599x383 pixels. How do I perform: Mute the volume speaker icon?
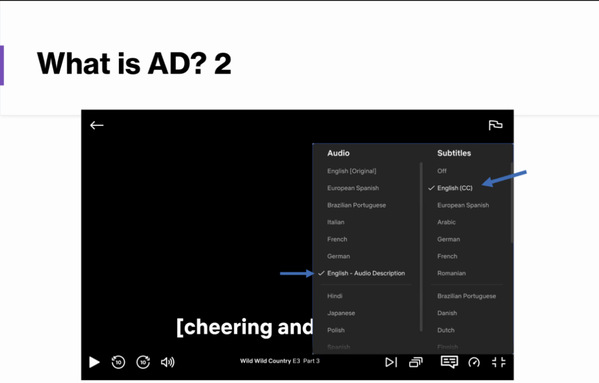(x=168, y=362)
